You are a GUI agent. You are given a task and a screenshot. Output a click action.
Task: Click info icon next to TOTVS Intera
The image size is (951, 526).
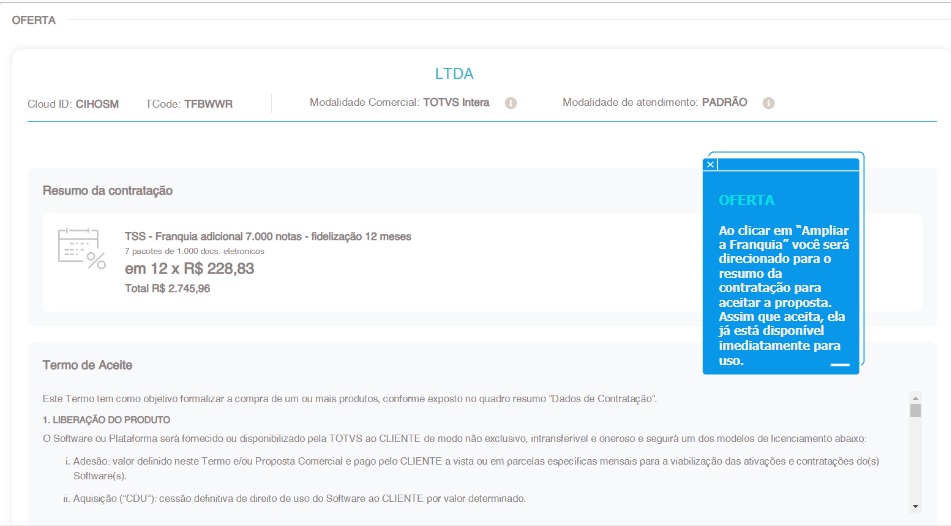coord(511,103)
